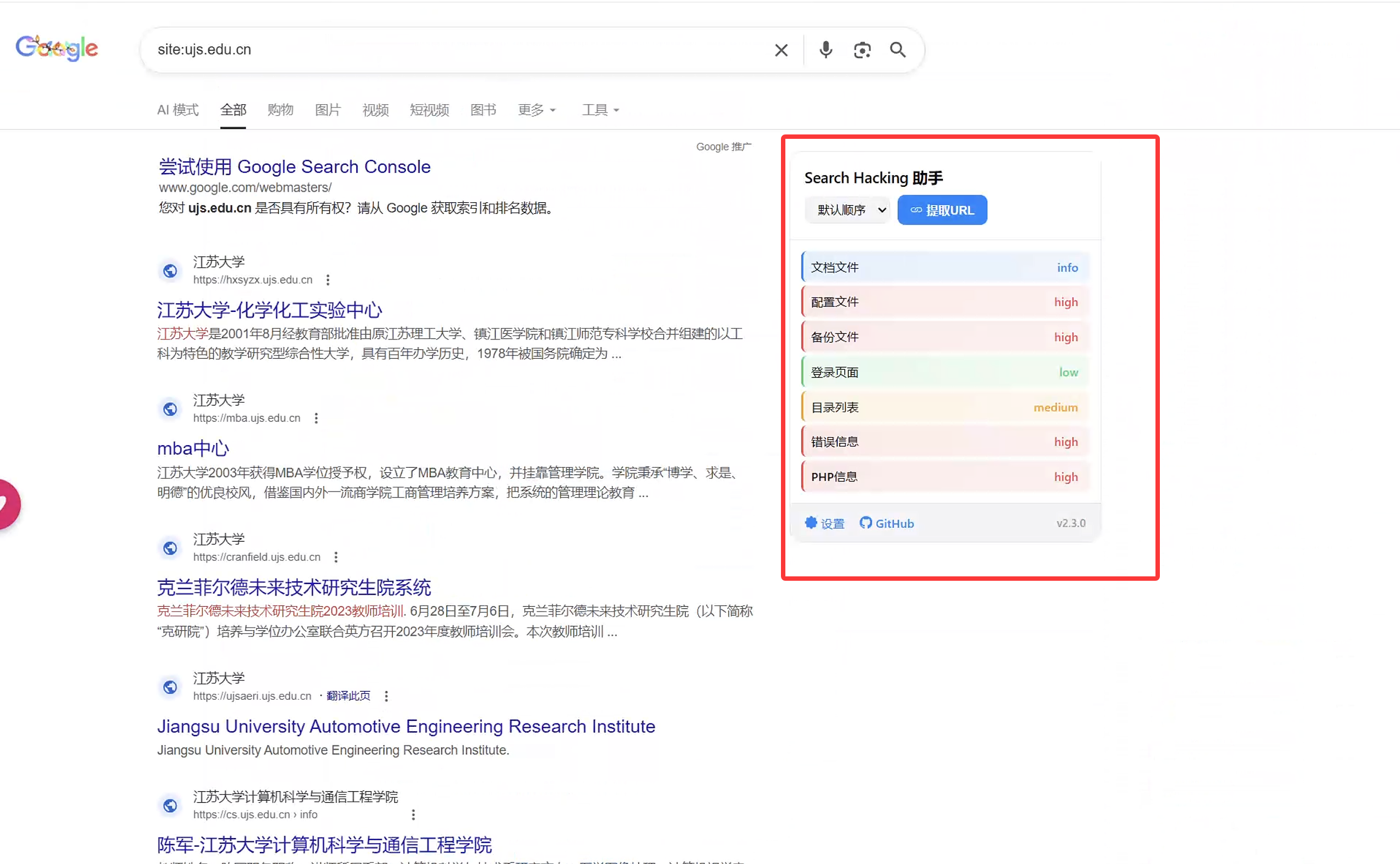The width and height of the screenshot is (1400, 864).
Task: Open the GitHub link in helper panel
Action: click(887, 523)
